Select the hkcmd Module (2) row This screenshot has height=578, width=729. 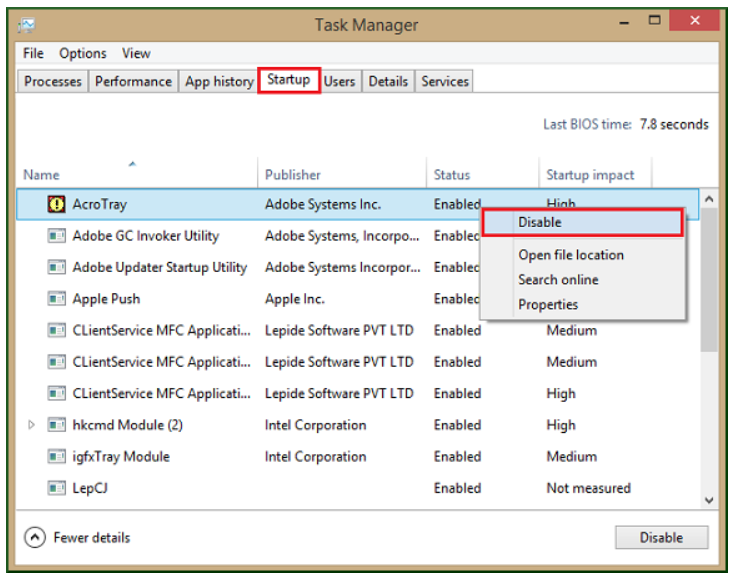point(357,425)
